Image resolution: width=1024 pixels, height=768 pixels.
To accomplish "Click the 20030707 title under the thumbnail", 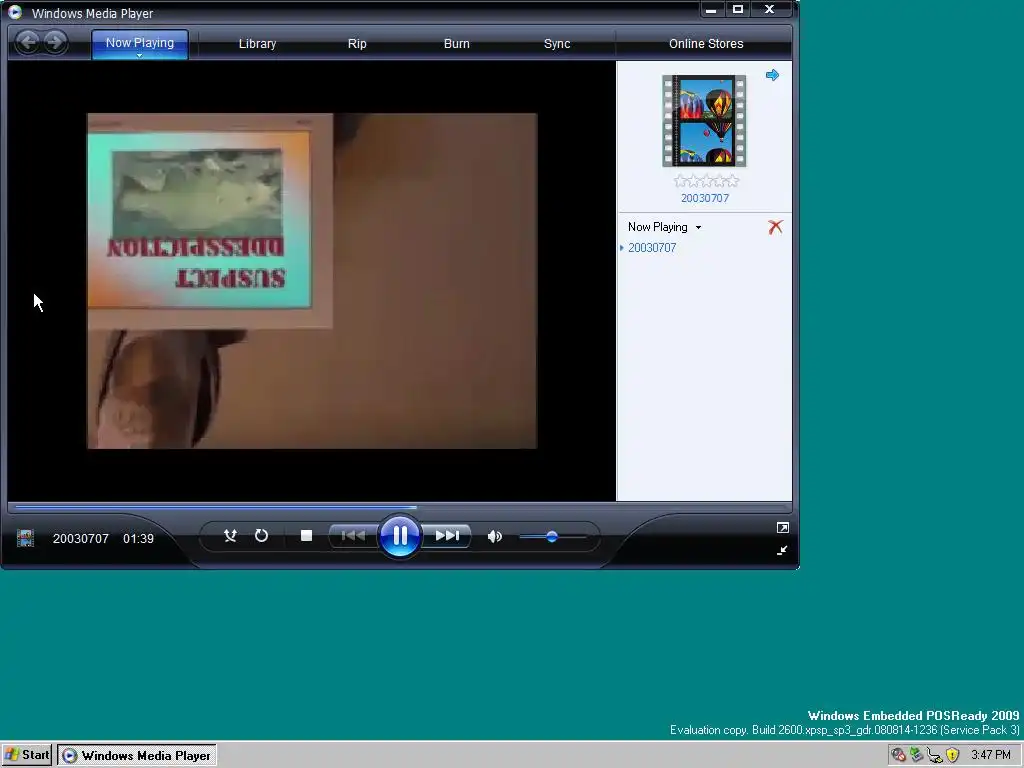I will 705,198.
